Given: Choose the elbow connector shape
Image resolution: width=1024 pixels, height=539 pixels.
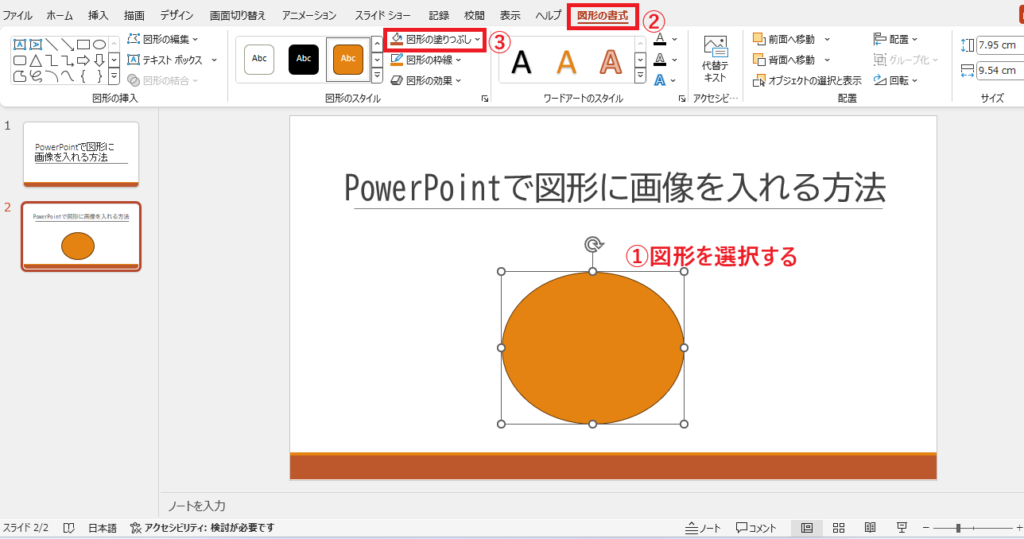Looking at the screenshot, I should pyautogui.click(x=52, y=61).
